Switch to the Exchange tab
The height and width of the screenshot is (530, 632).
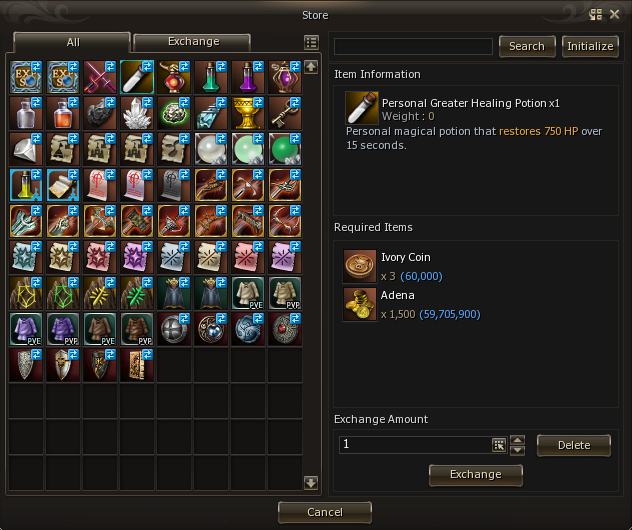tap(192, 42)
